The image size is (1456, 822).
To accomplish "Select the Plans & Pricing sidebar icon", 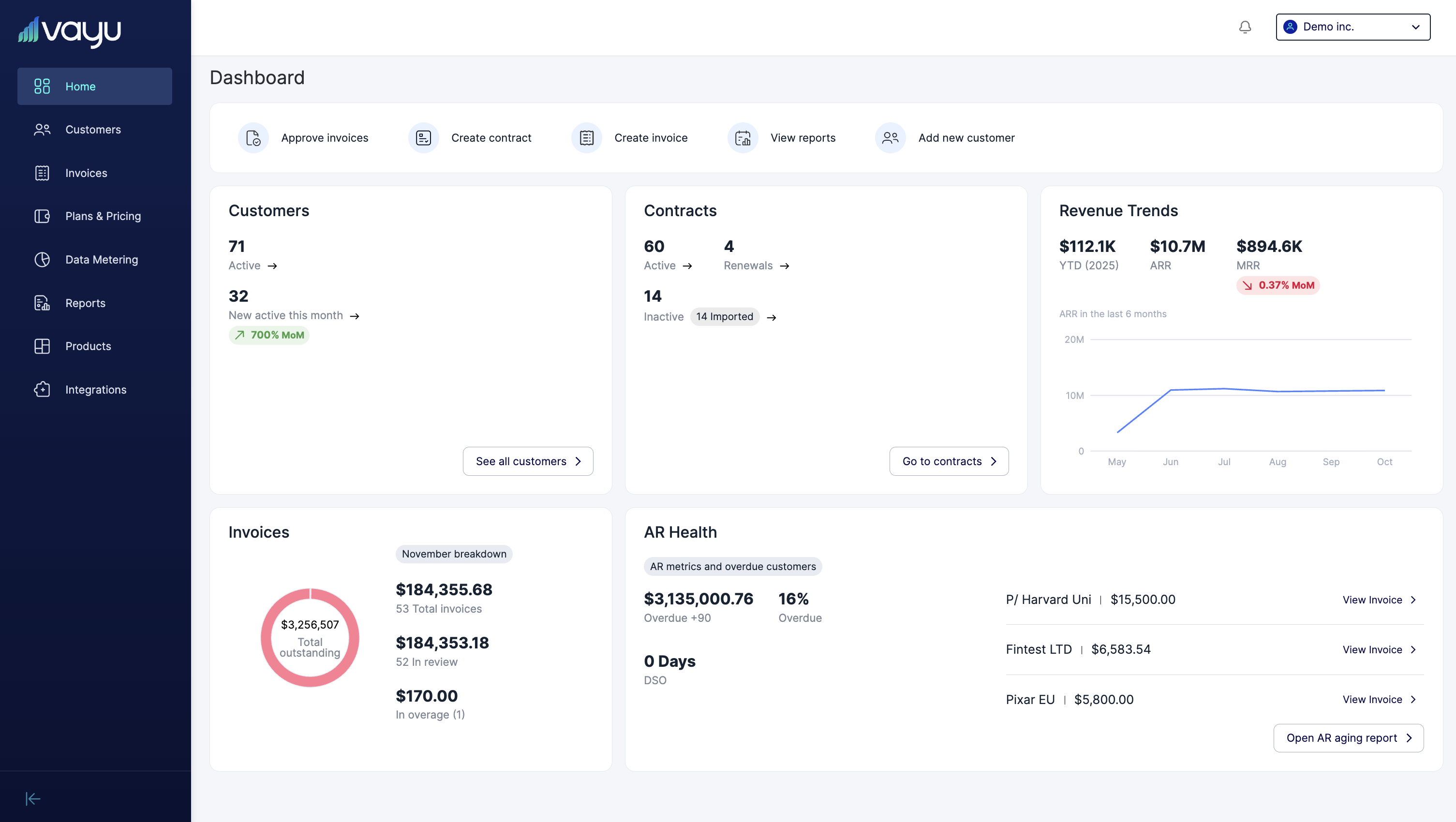I will coord(43,216).
